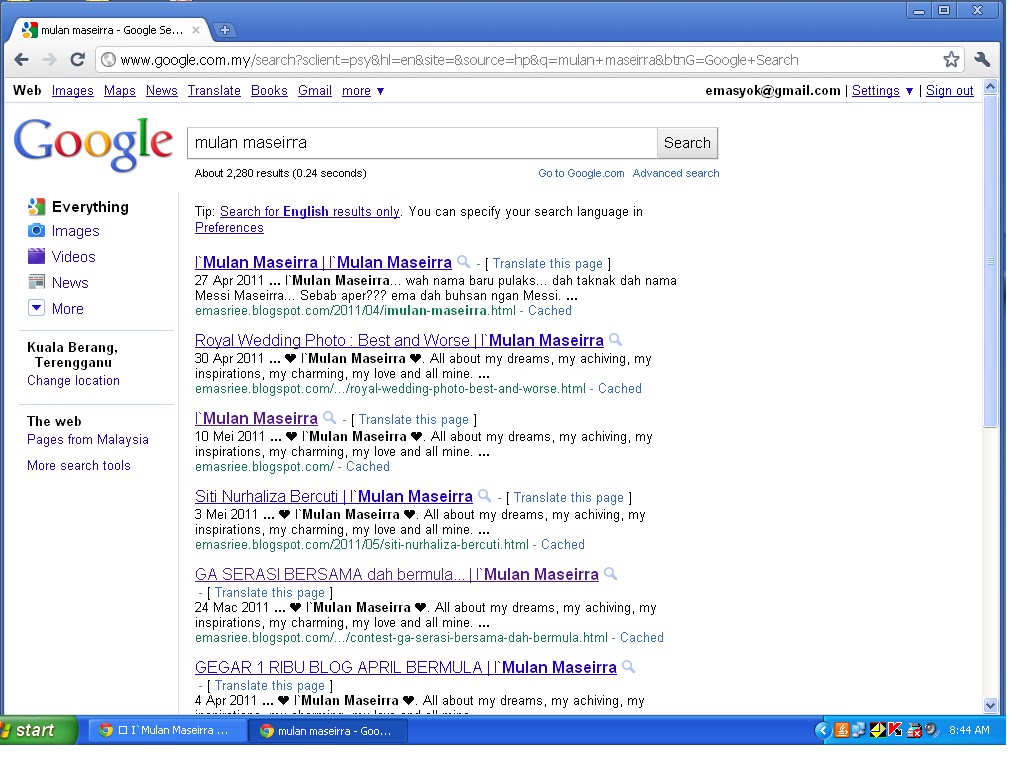Click the vertical scrollbar thumb
Screen dimensions: 1024x768
click(x=991, y=261)
